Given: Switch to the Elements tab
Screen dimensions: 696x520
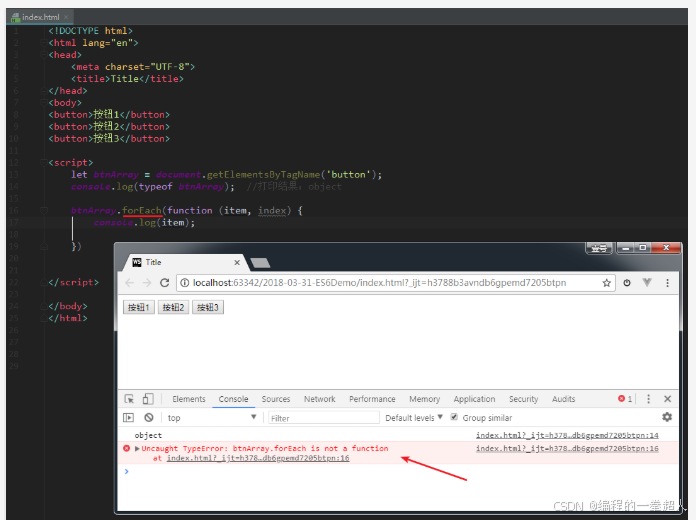Looking at the screenshot, I should [189, 399].
